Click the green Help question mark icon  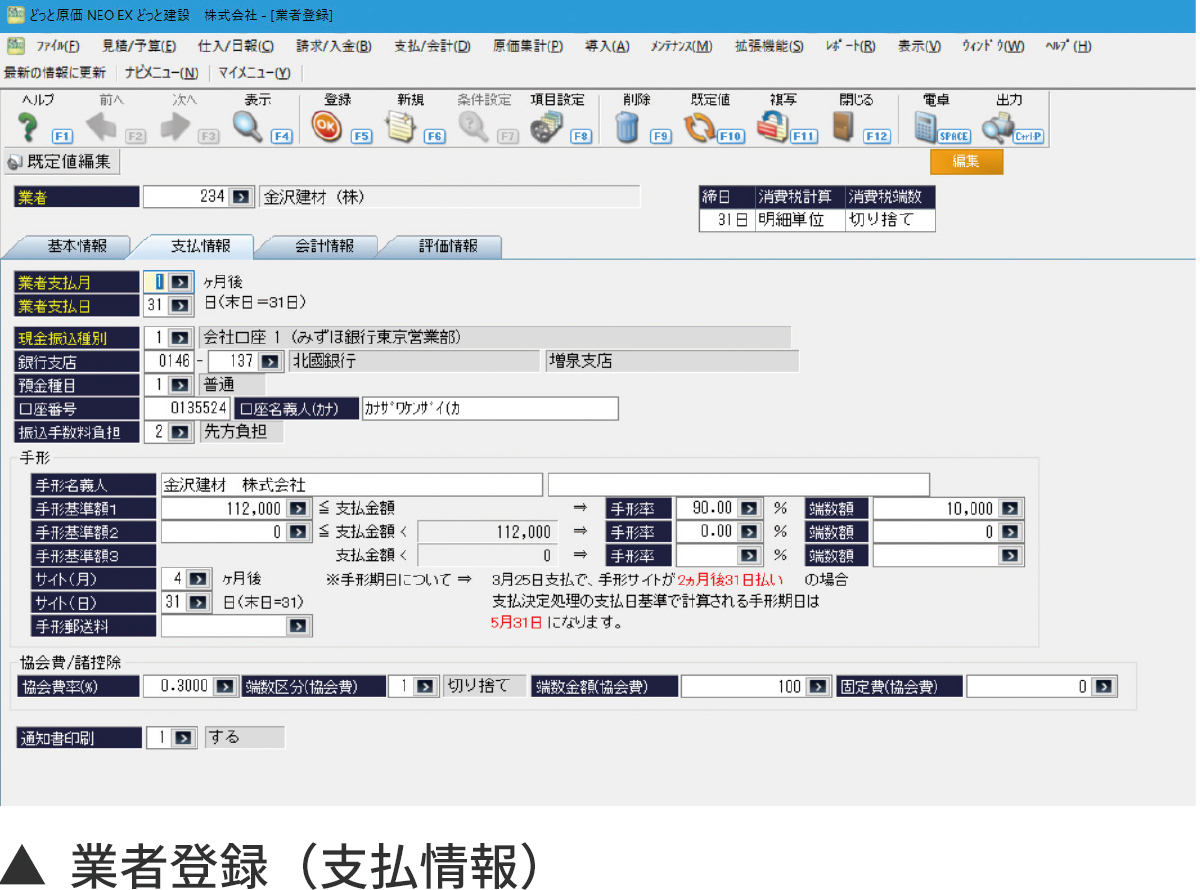click(28, 127)
